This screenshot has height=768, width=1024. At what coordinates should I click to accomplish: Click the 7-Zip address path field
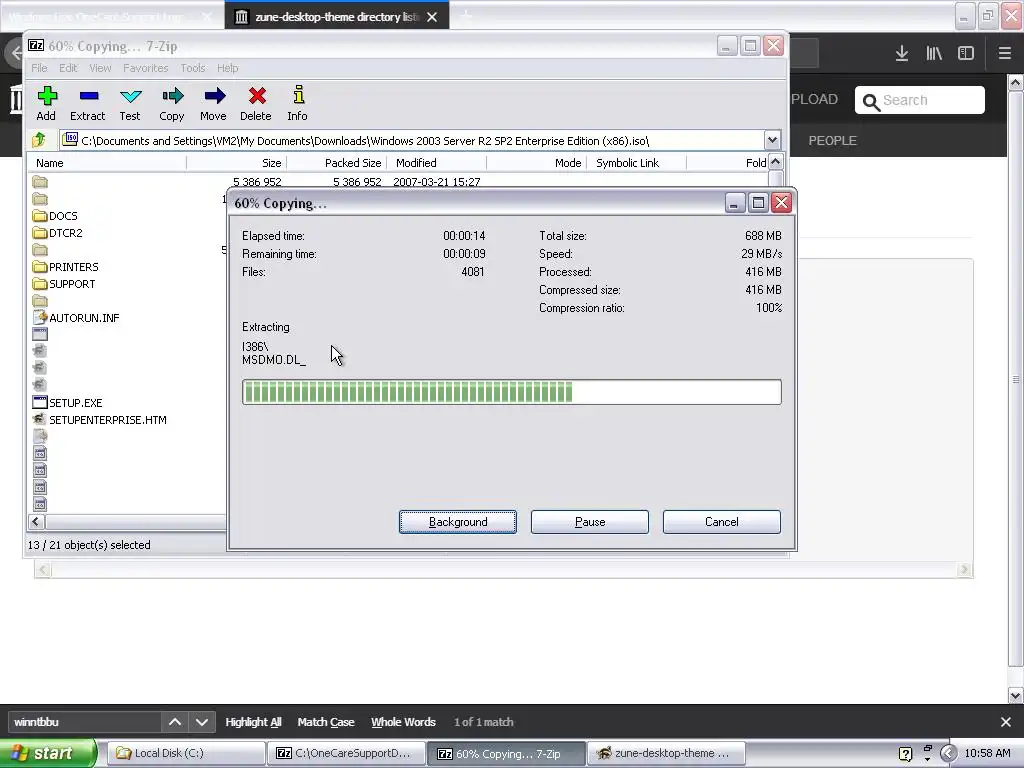[413, 140]
